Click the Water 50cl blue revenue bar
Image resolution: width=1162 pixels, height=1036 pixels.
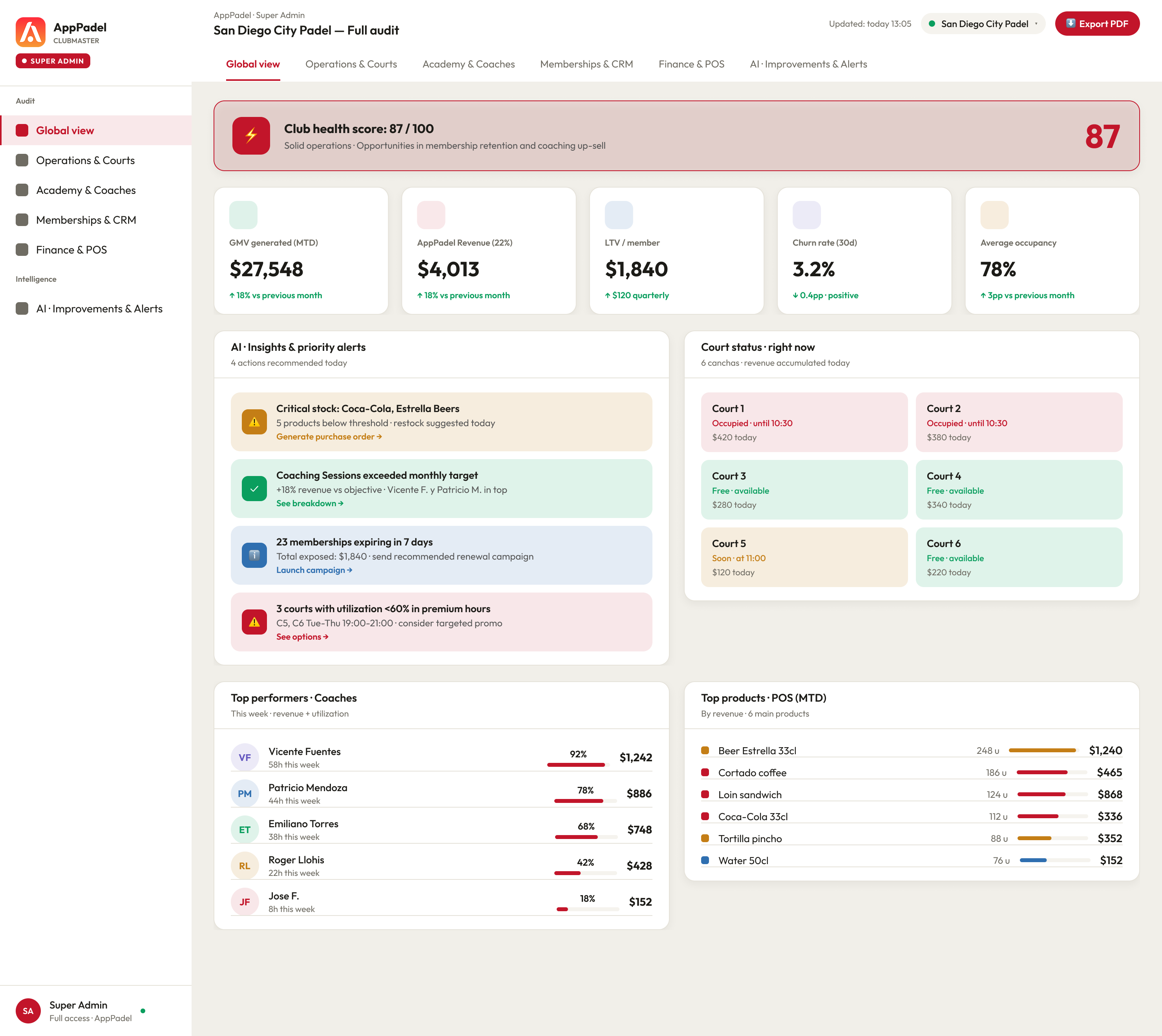coord(1055,860)
